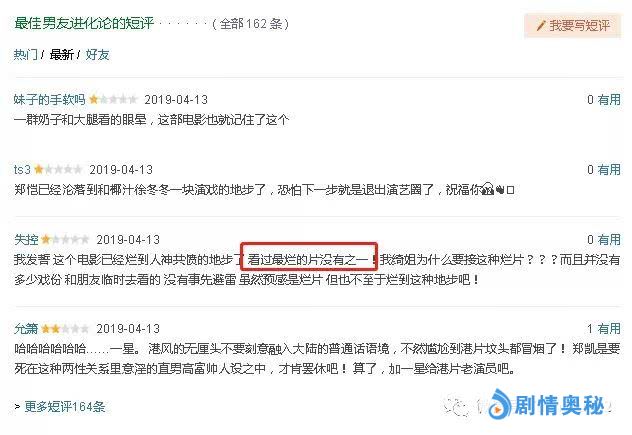Open user 妹子的手软吗 profile
632x435 pixels.
49,99
